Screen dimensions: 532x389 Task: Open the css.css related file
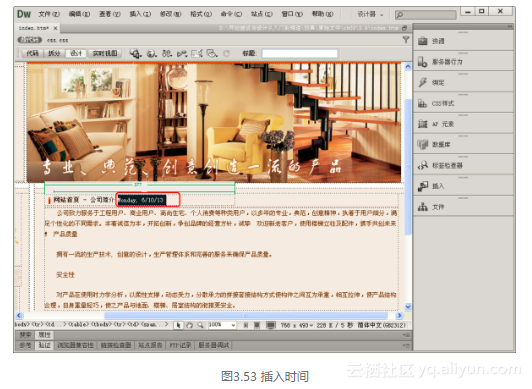coord(57,40)
